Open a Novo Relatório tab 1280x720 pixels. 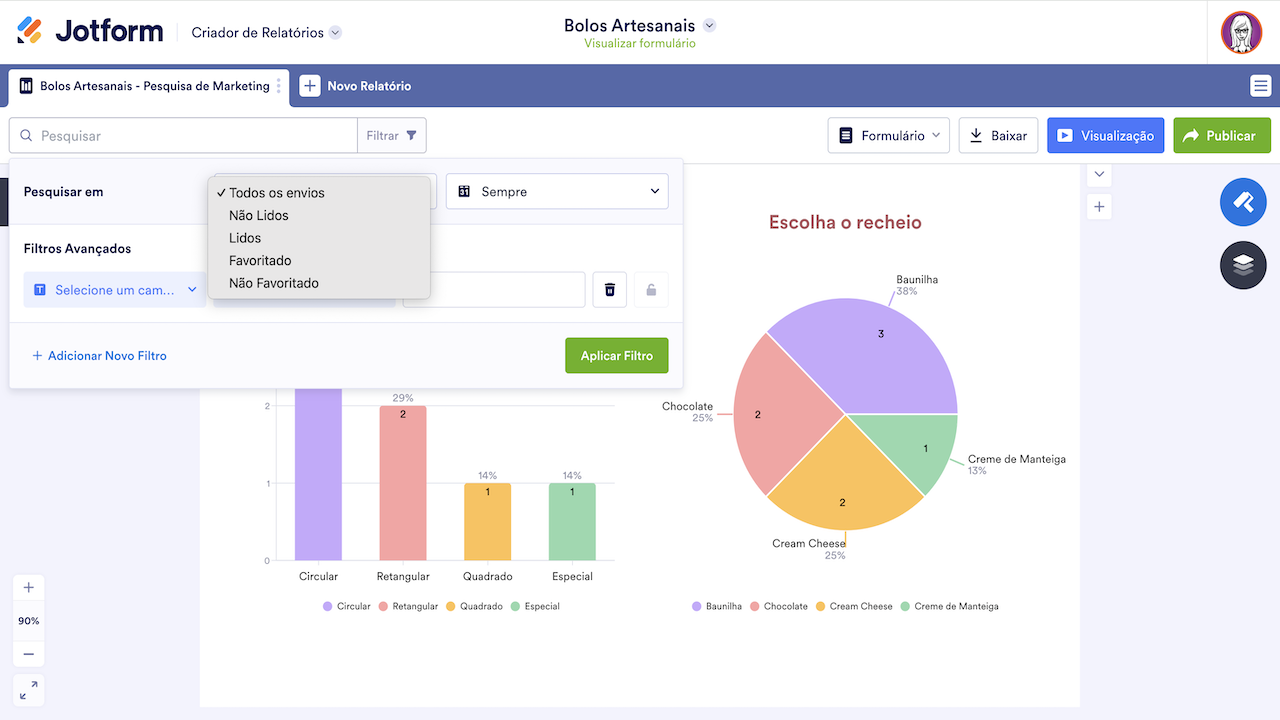355,86
